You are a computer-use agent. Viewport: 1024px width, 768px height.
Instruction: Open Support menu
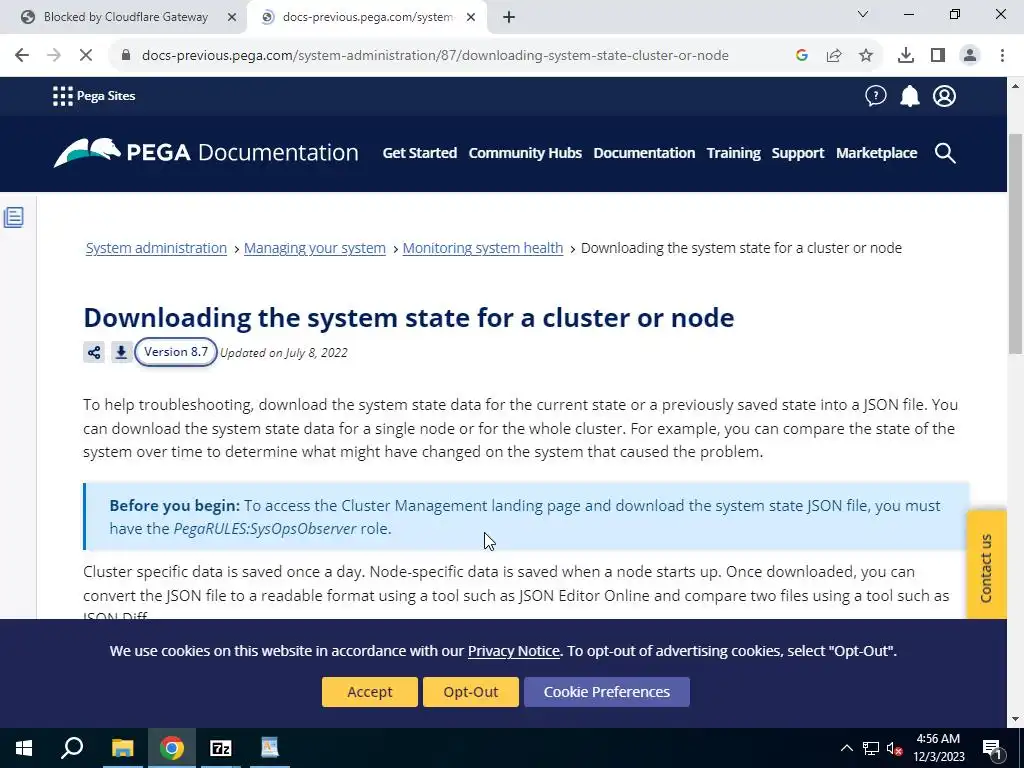[797, 153]
